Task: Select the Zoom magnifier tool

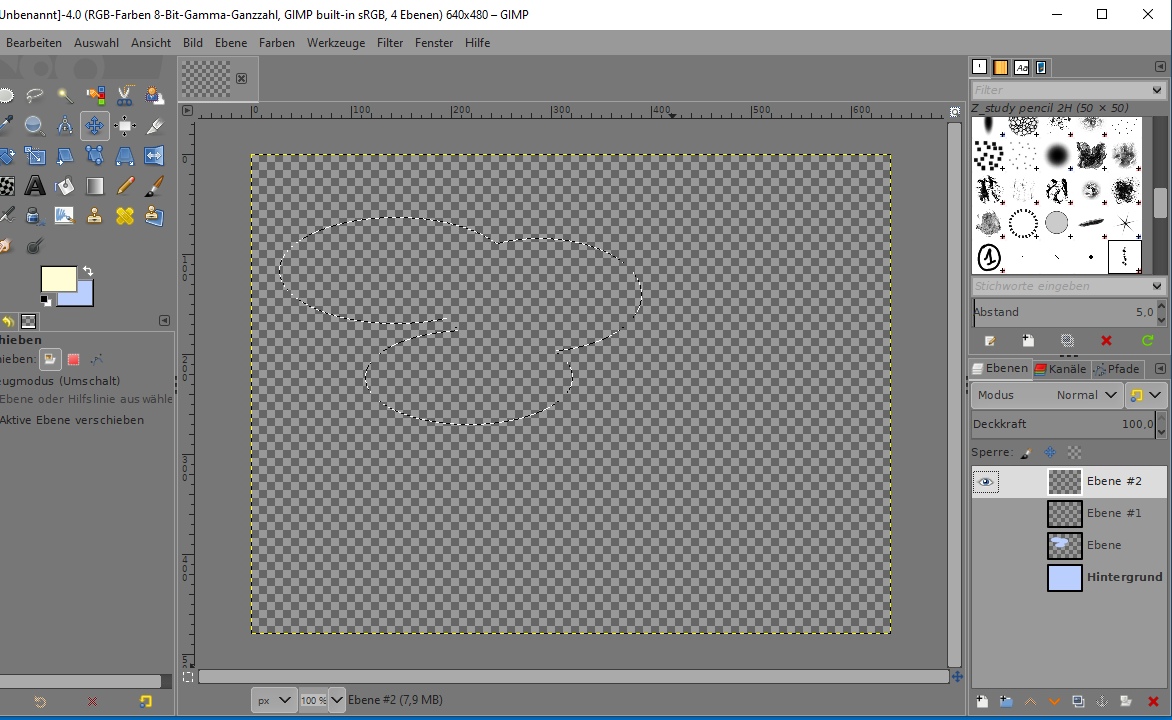Action: (x=34, y=126)
